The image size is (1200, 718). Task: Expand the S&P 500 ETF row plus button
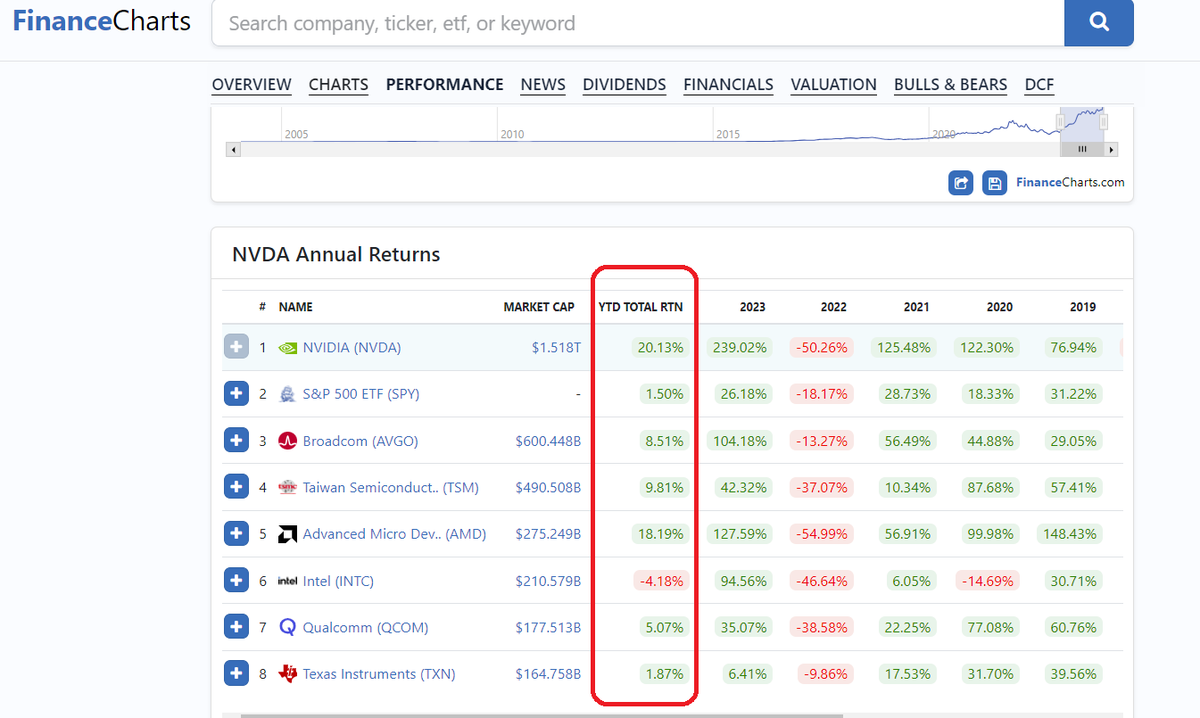tap(236, 394)
